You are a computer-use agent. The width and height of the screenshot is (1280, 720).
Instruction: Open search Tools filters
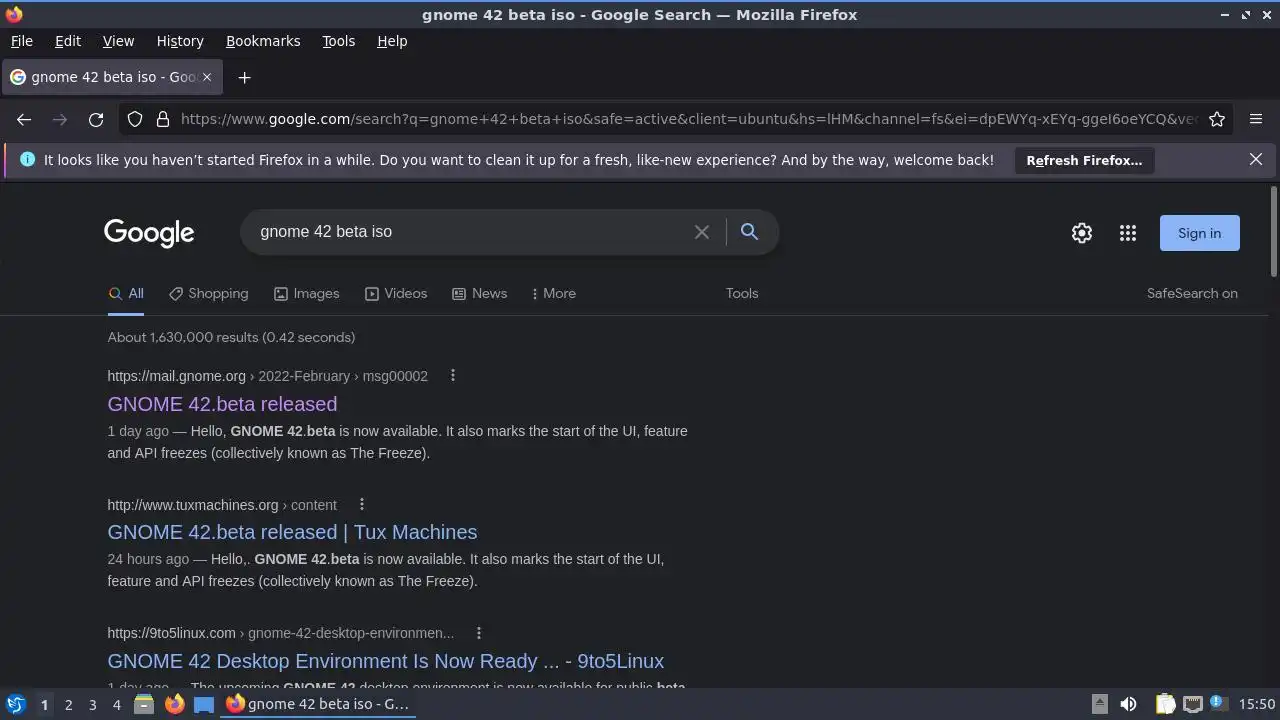pos(742,293)
